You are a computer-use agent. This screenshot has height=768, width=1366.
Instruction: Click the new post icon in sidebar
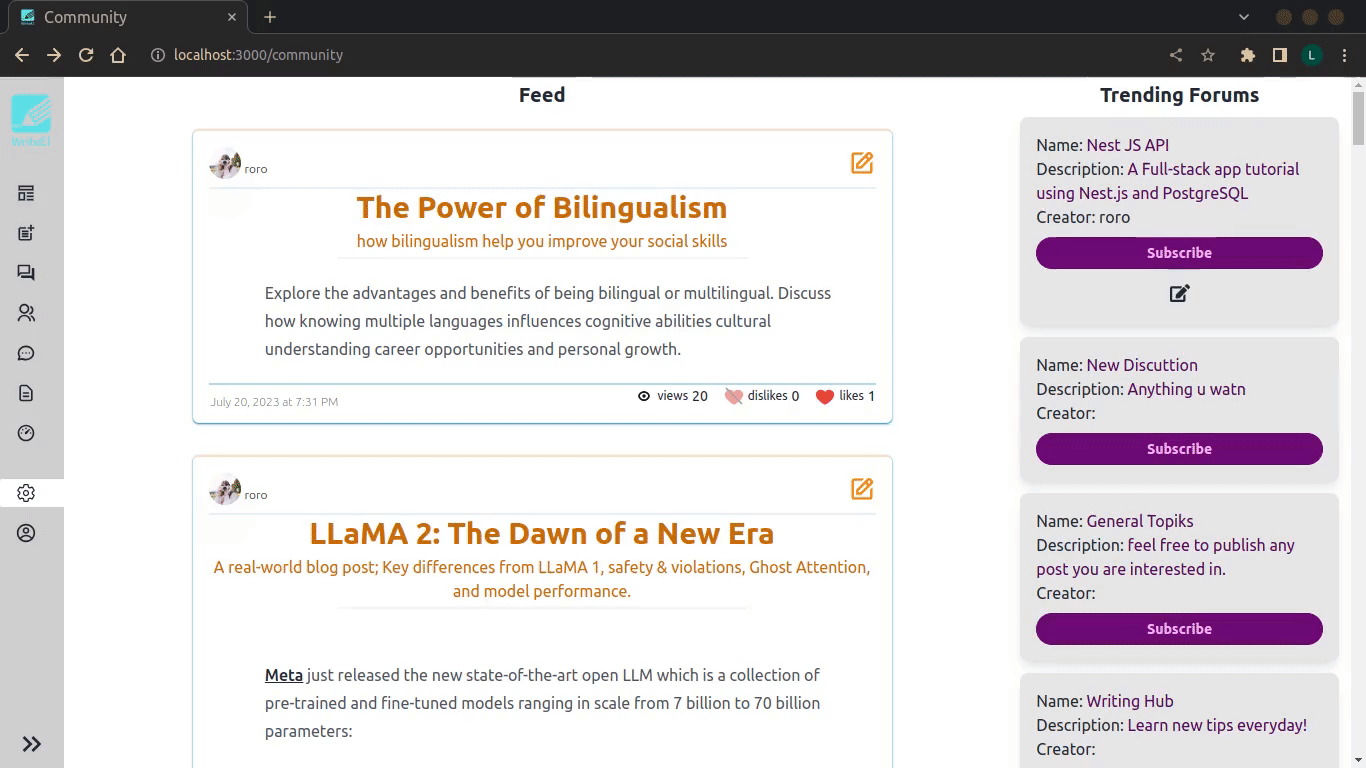point(26,233)
